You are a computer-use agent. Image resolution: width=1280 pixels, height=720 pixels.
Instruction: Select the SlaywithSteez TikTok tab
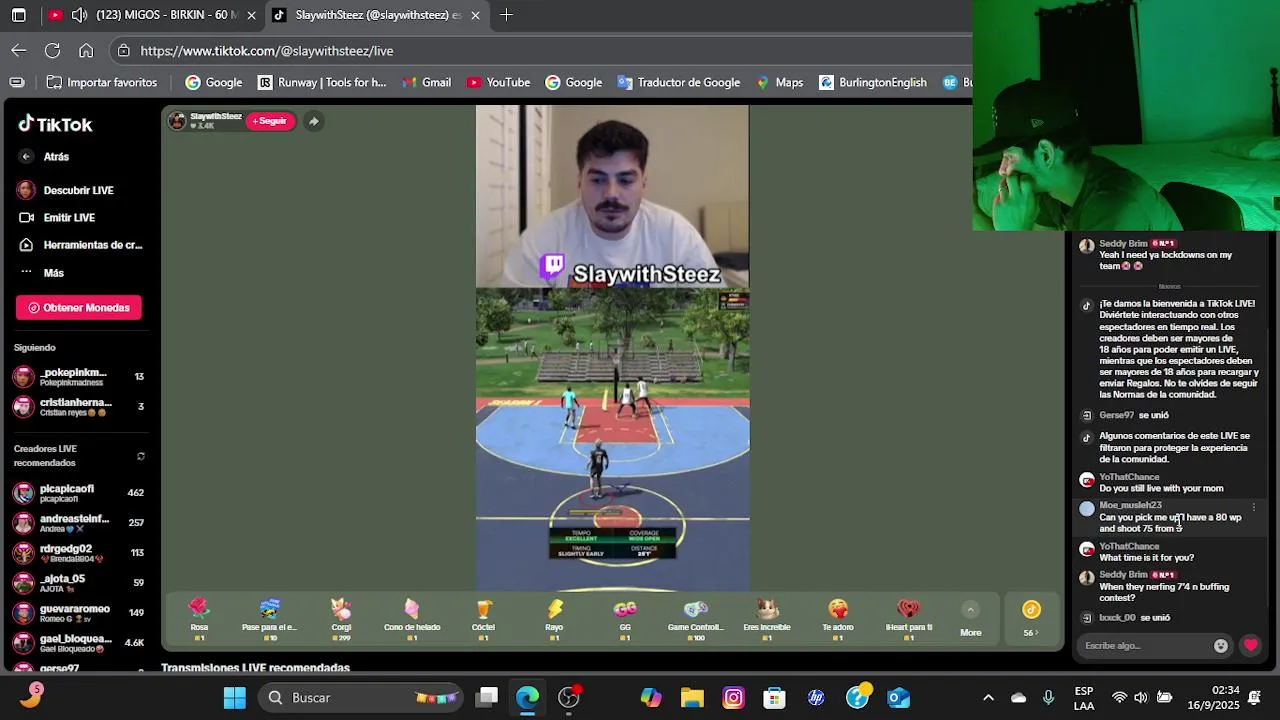[368, 15]
